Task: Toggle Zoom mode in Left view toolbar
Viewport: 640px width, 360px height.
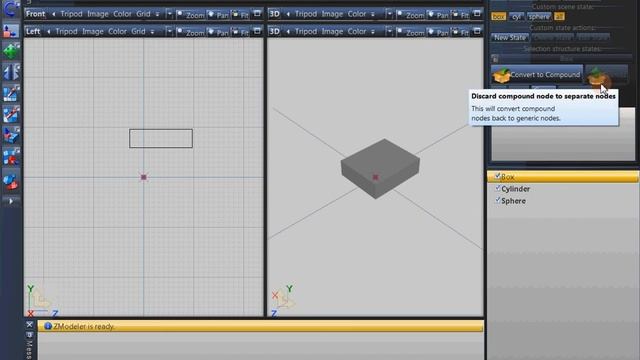Action: click(190, 32)
